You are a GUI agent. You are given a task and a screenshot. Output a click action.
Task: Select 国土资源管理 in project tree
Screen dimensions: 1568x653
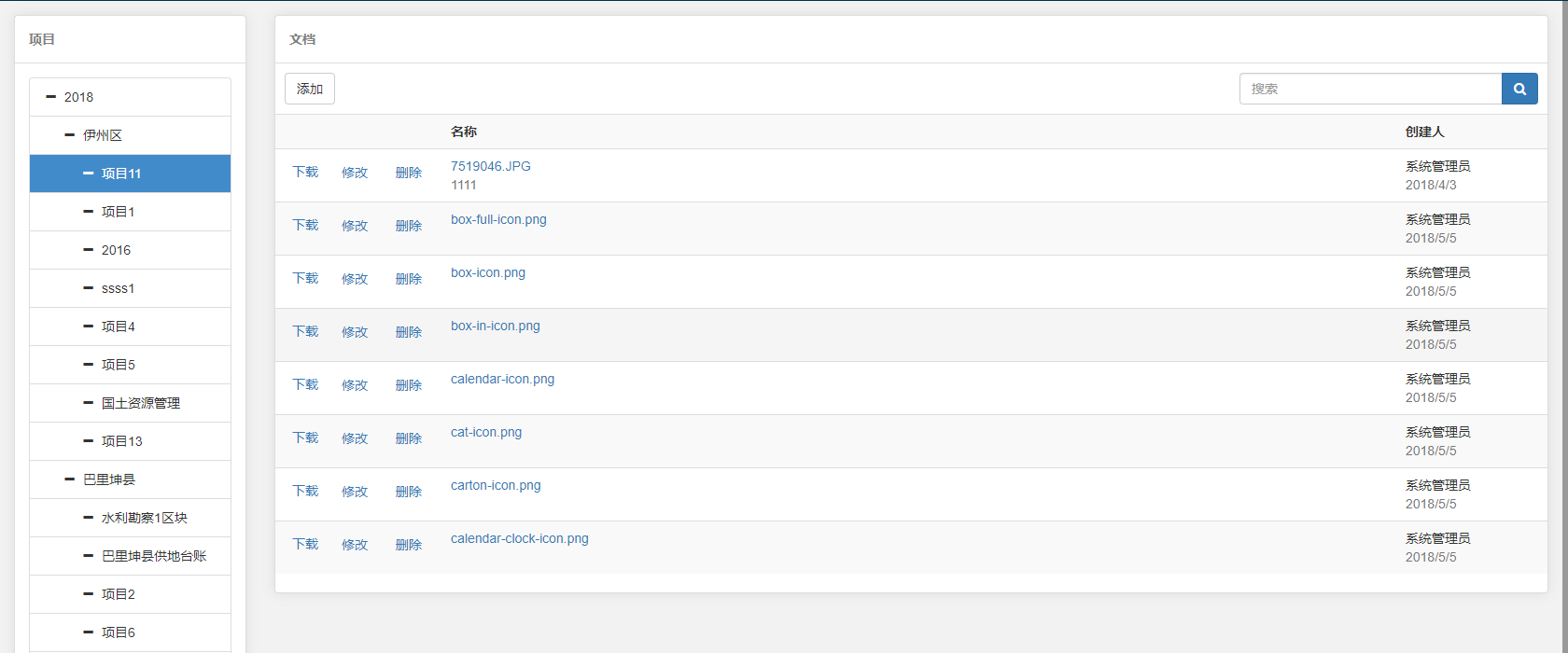[x=140, y=403]
